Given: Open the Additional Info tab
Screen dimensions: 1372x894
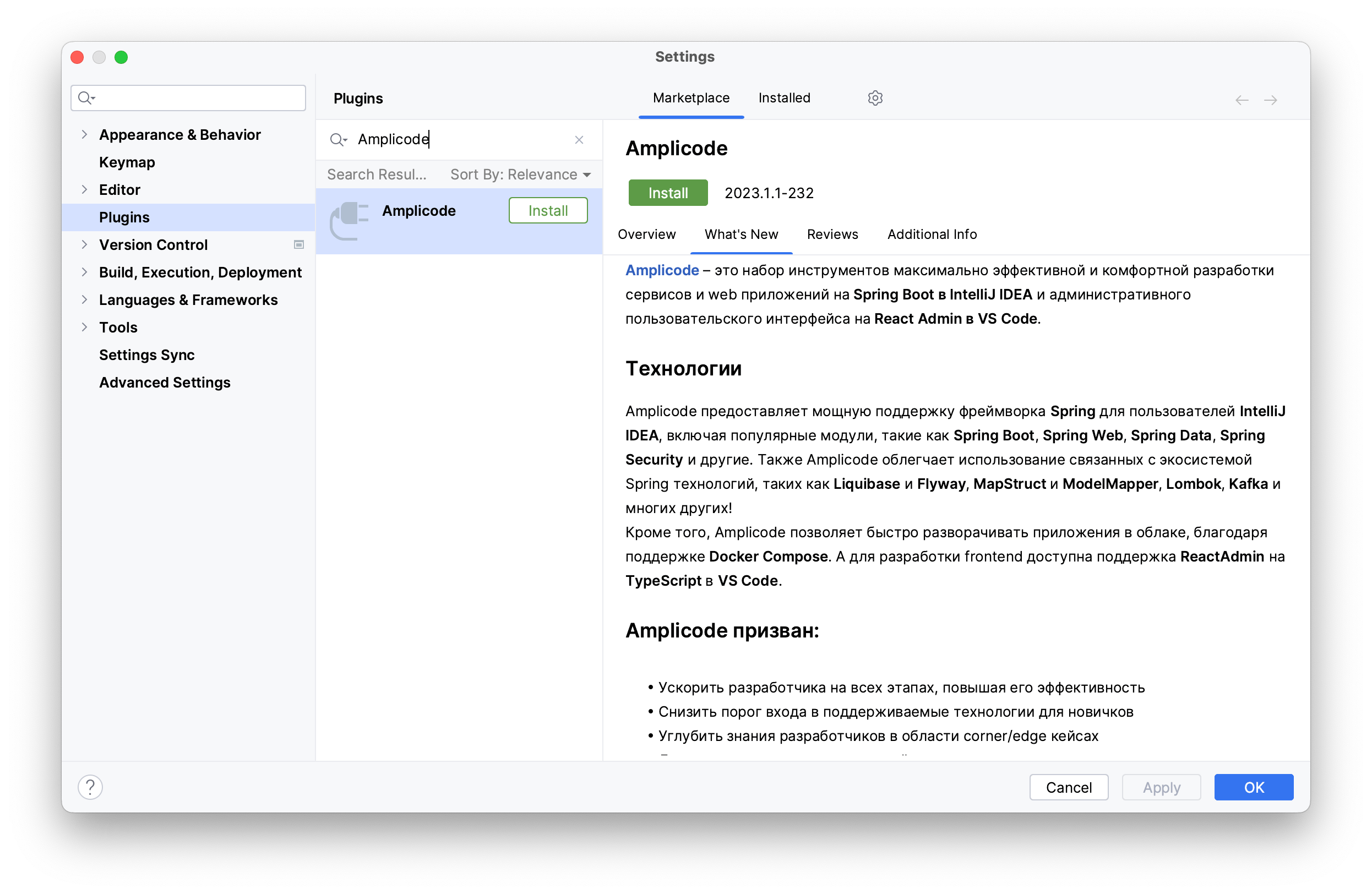Looking at the screenshot, I should pyautogui.click(x=932, y=235).
